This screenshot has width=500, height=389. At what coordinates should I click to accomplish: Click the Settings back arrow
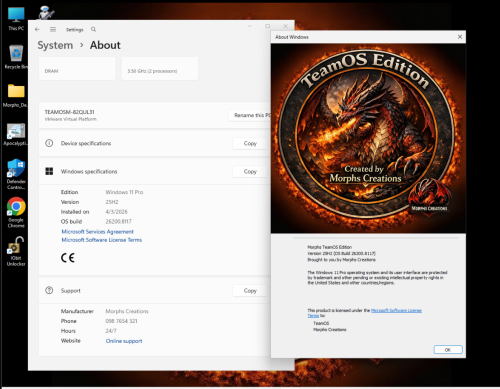coord(37,29)
